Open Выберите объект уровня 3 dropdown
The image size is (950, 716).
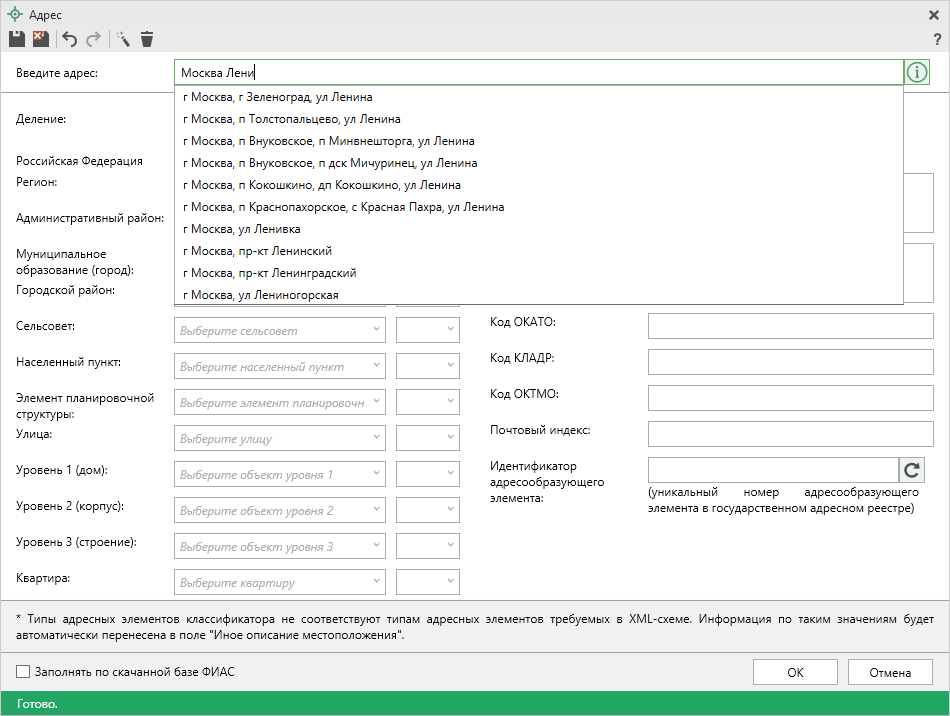tap(279, 546)
